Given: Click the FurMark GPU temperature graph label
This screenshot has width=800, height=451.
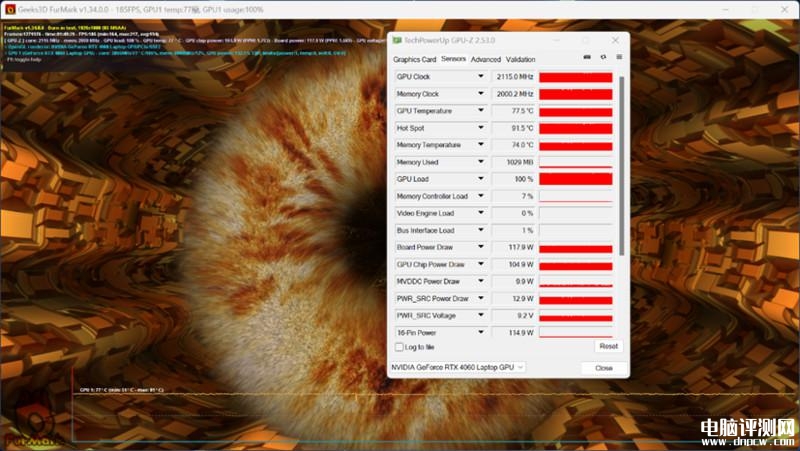Looking at the screenshot, I should (x=121, y=390).
